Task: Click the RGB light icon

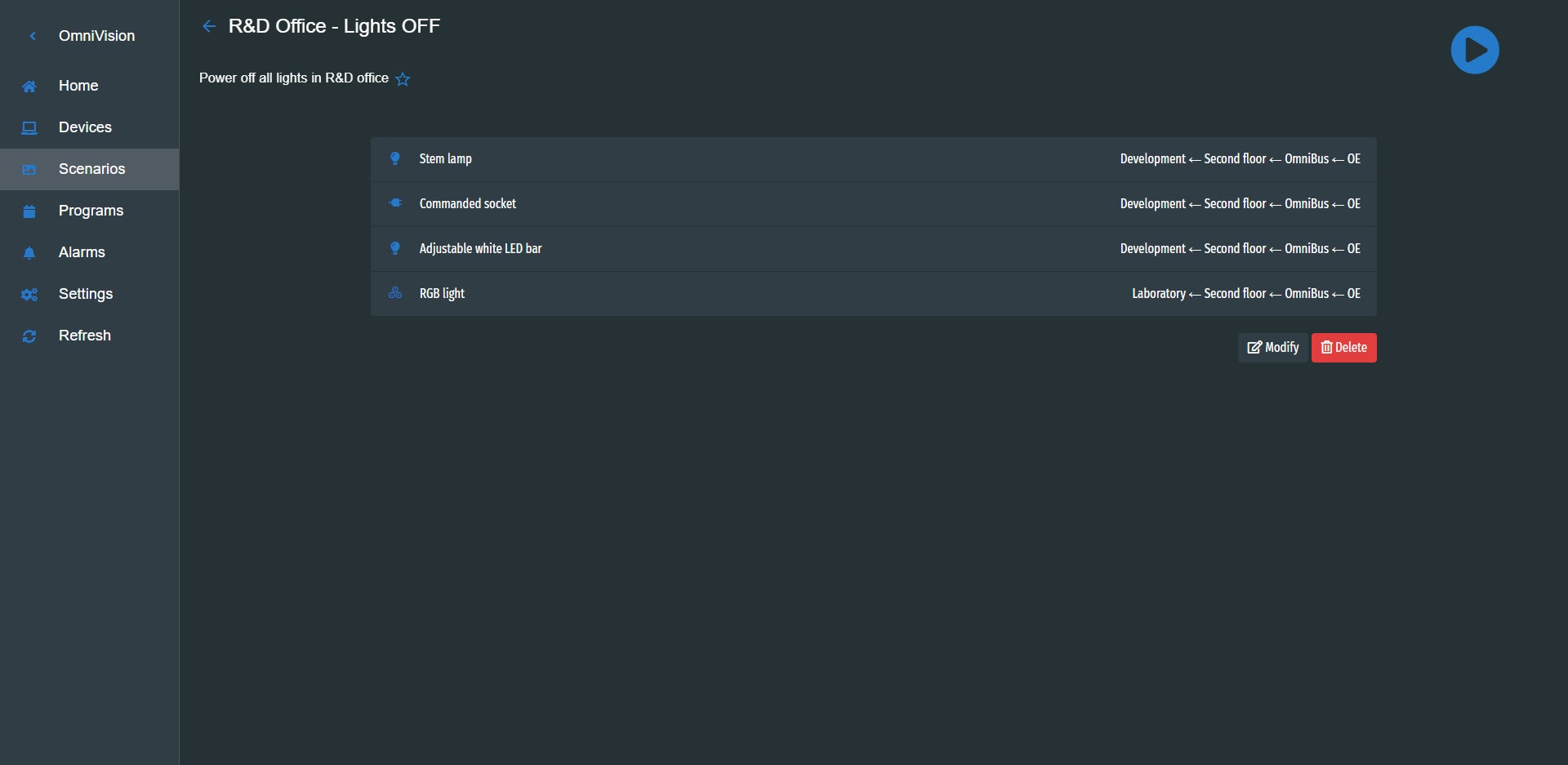Action: coord(395,293)
